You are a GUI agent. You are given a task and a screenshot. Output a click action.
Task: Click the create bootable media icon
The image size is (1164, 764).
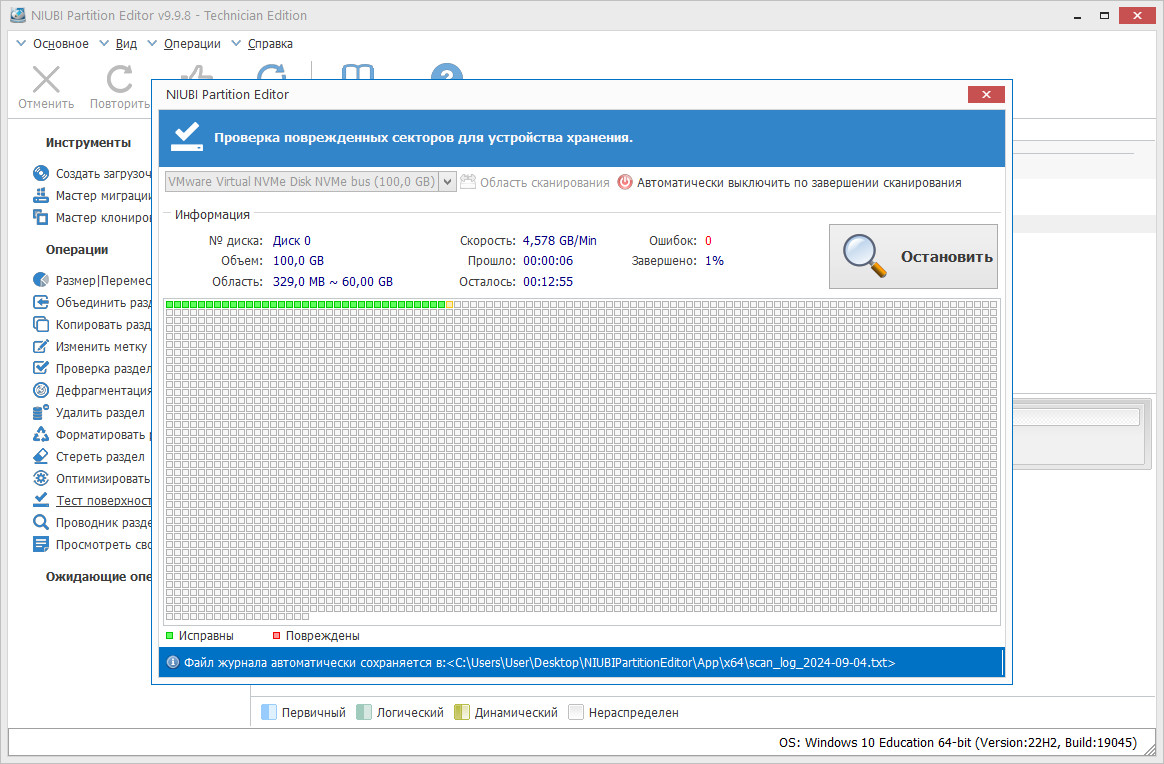coord(41,174)
